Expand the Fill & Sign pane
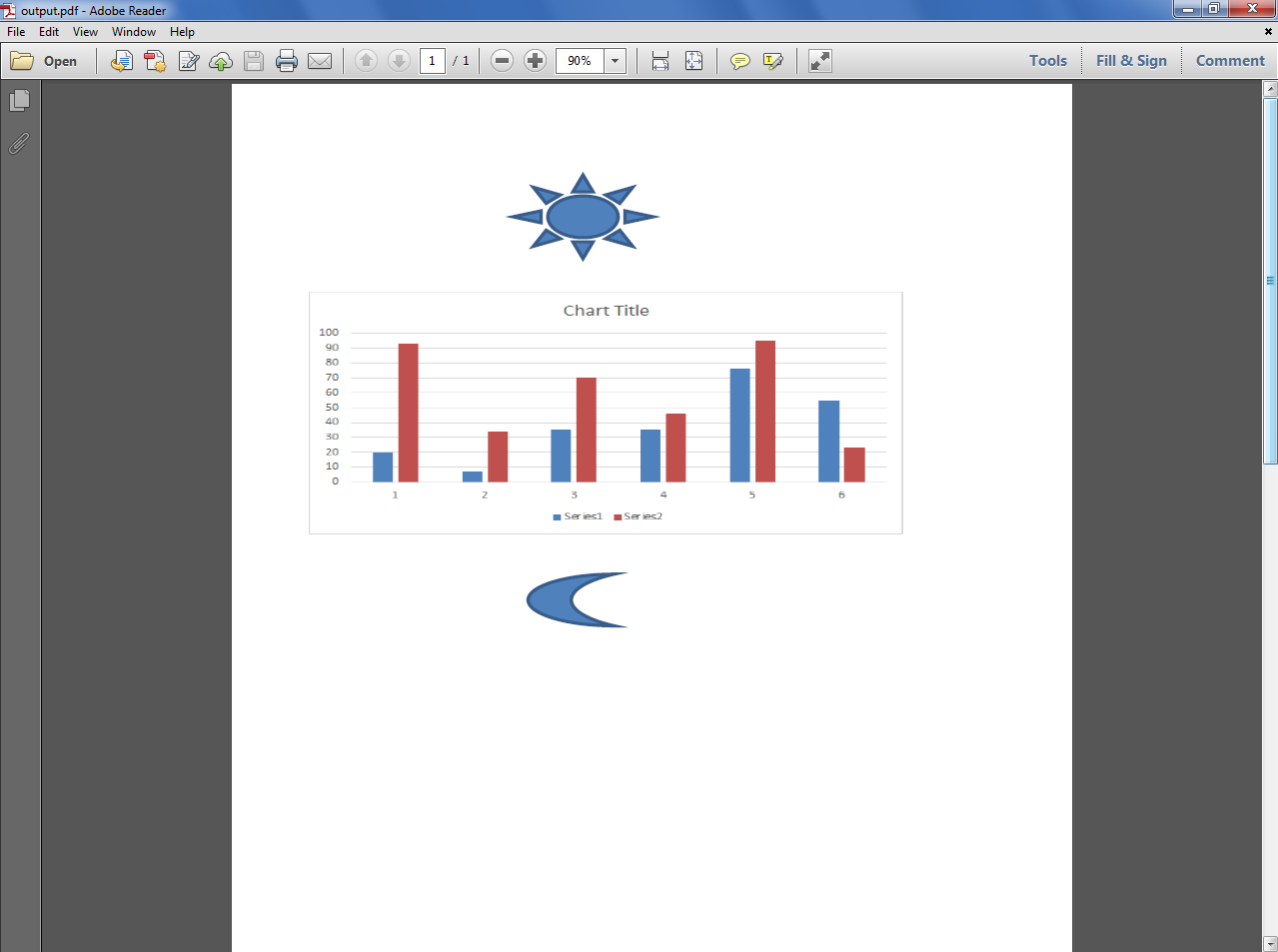 tap(1131, 61)
